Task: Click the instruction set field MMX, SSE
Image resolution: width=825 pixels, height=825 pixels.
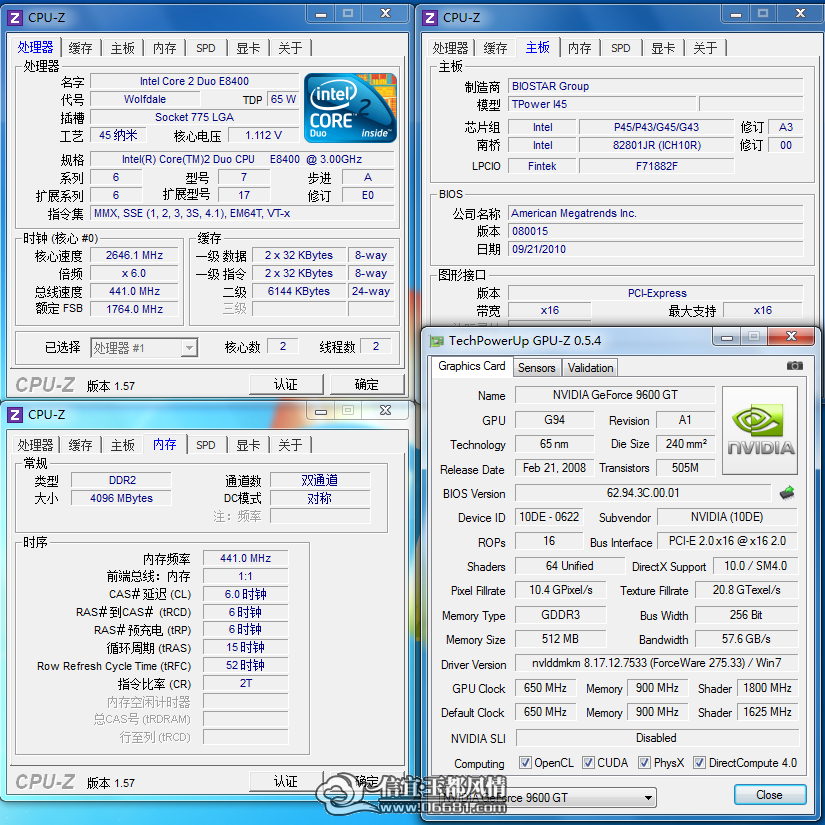Action: click(242, 213)
